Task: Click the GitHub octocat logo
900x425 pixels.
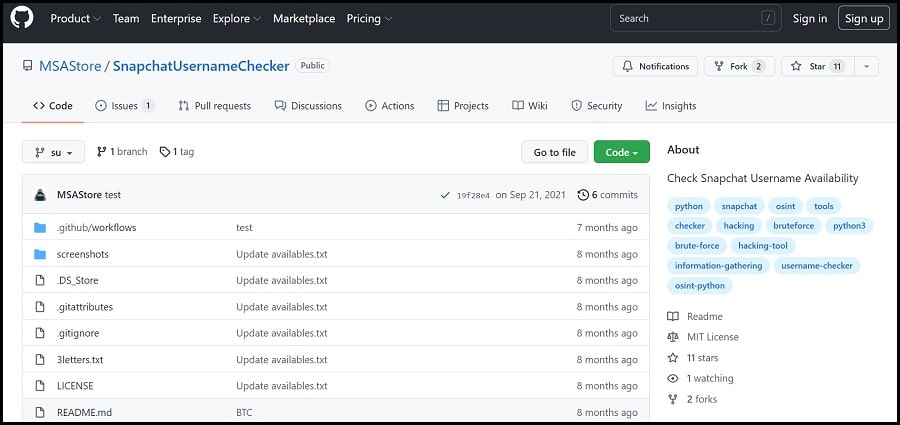Action: (22, 18)
